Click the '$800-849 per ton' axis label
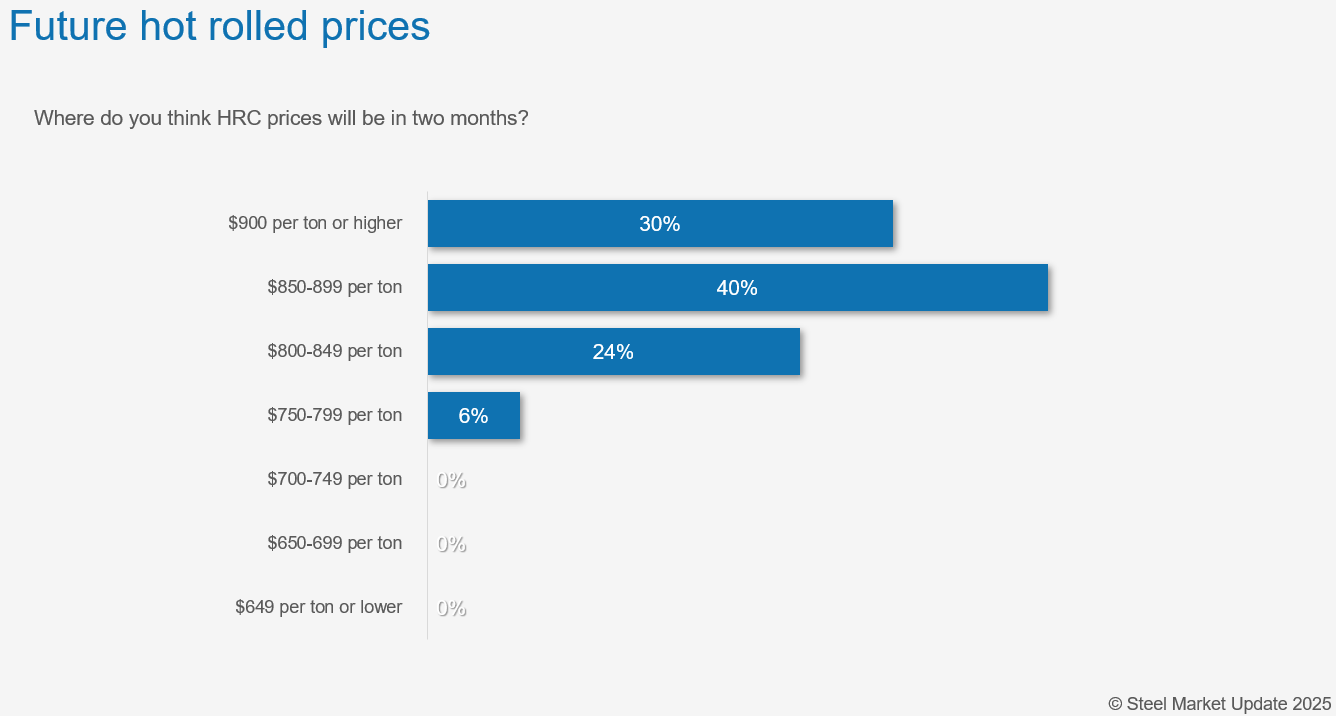Image resolution: width=1336 pixels, height=716 pixels. point(334,351)
